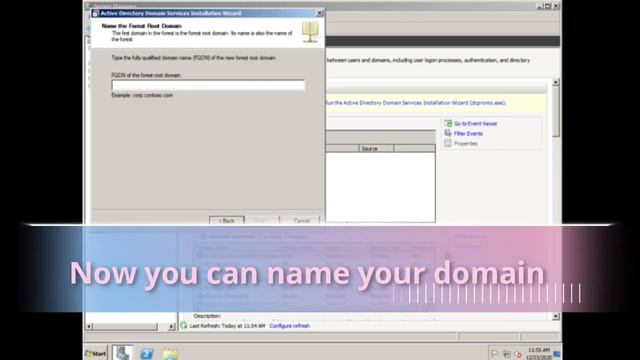
Task: Click the right arrow of the tree pane scrollbar
Action: (x=172, y=327)
